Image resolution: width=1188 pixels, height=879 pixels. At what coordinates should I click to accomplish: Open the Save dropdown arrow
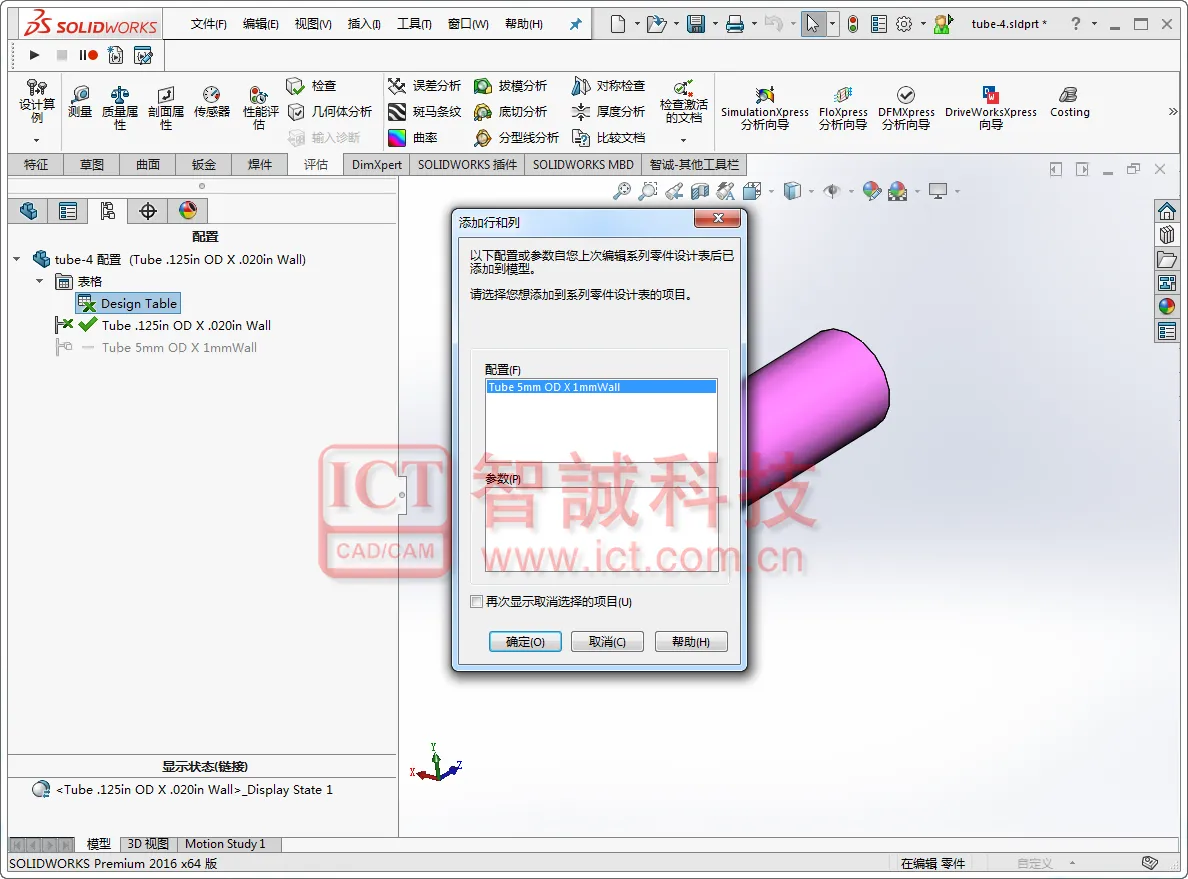pos(715,24)
